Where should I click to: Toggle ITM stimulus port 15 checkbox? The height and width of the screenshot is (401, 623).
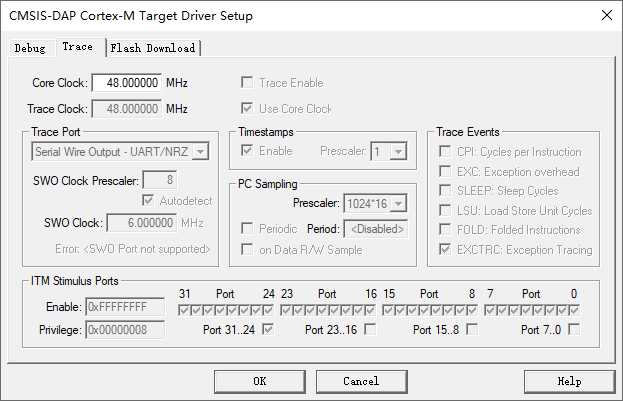pos(388,310)
